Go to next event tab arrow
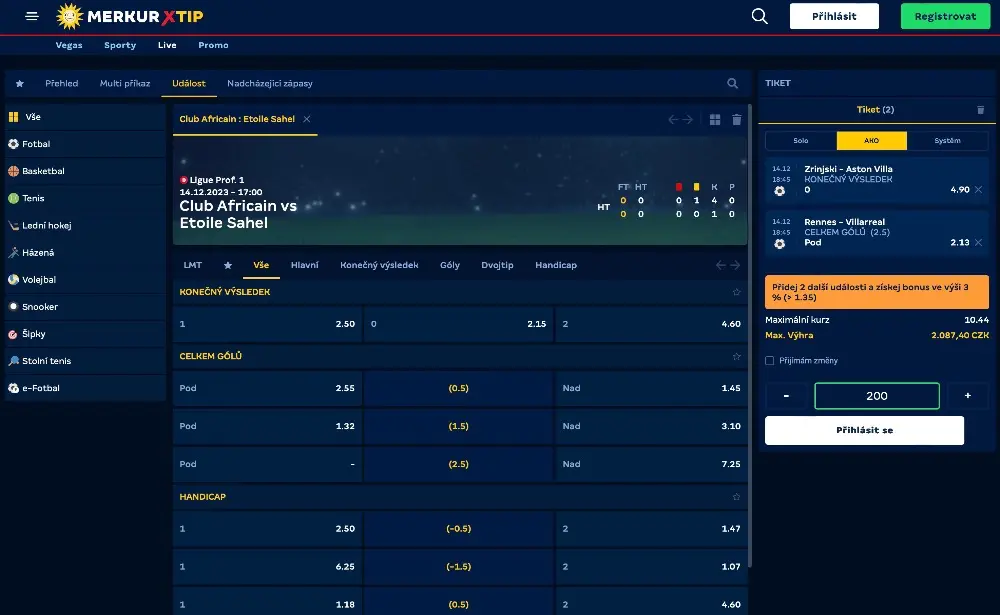Viewport: 1000px width, 615px height. pos(688,119)
